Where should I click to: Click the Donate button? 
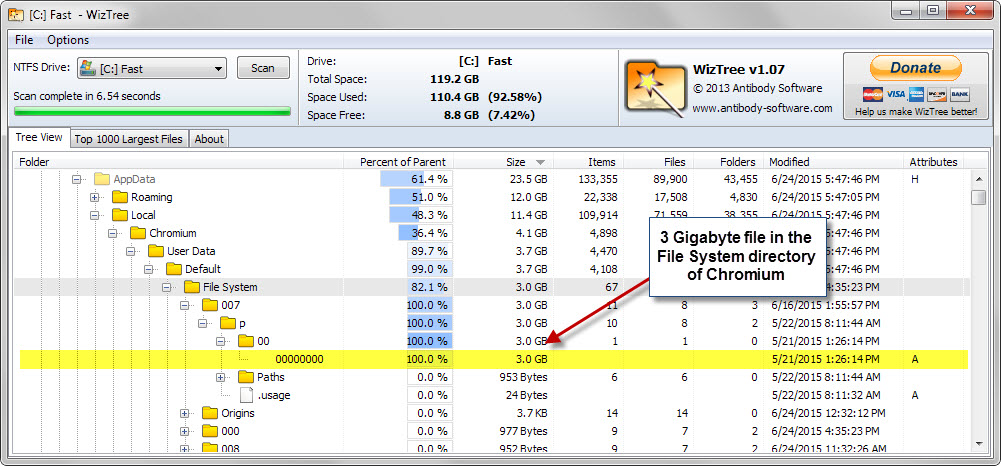click(915, 68)
